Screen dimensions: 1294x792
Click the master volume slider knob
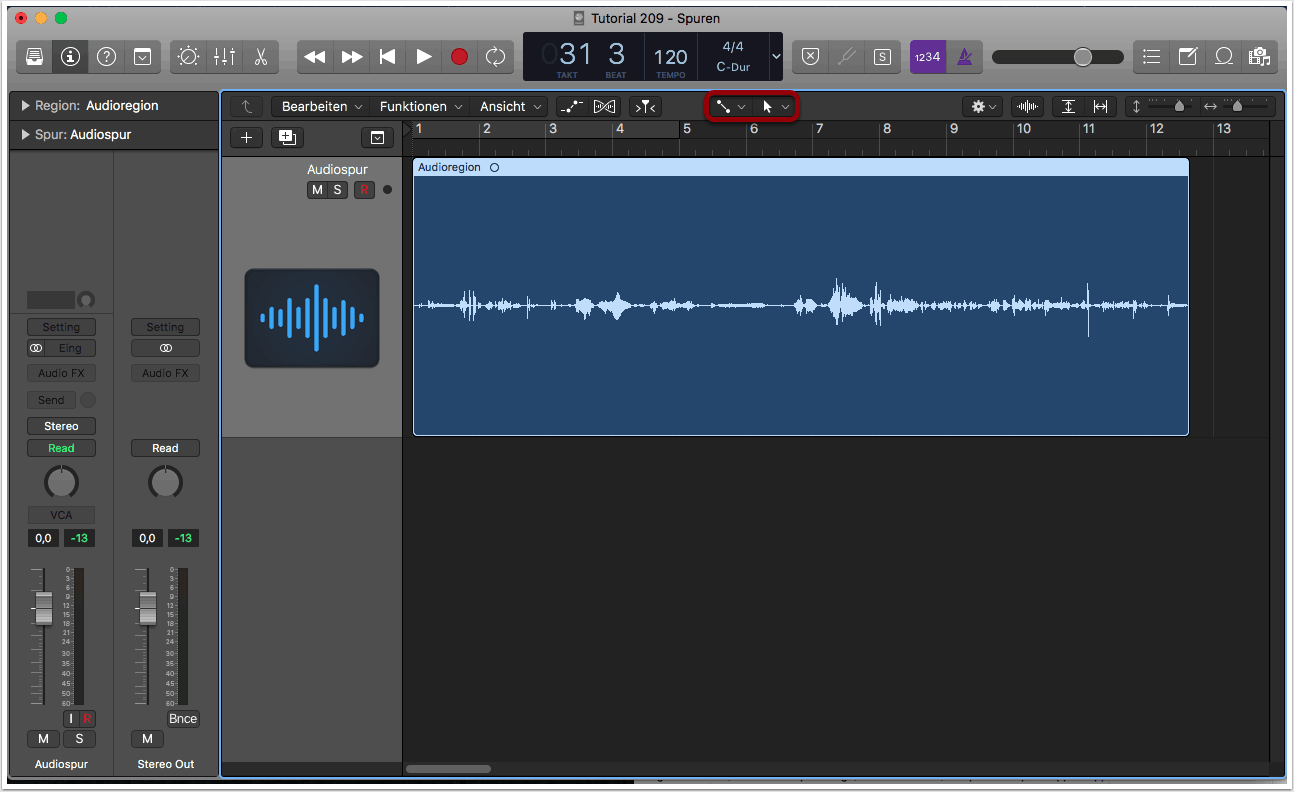pyautogui.click(x=1082, y=57)
